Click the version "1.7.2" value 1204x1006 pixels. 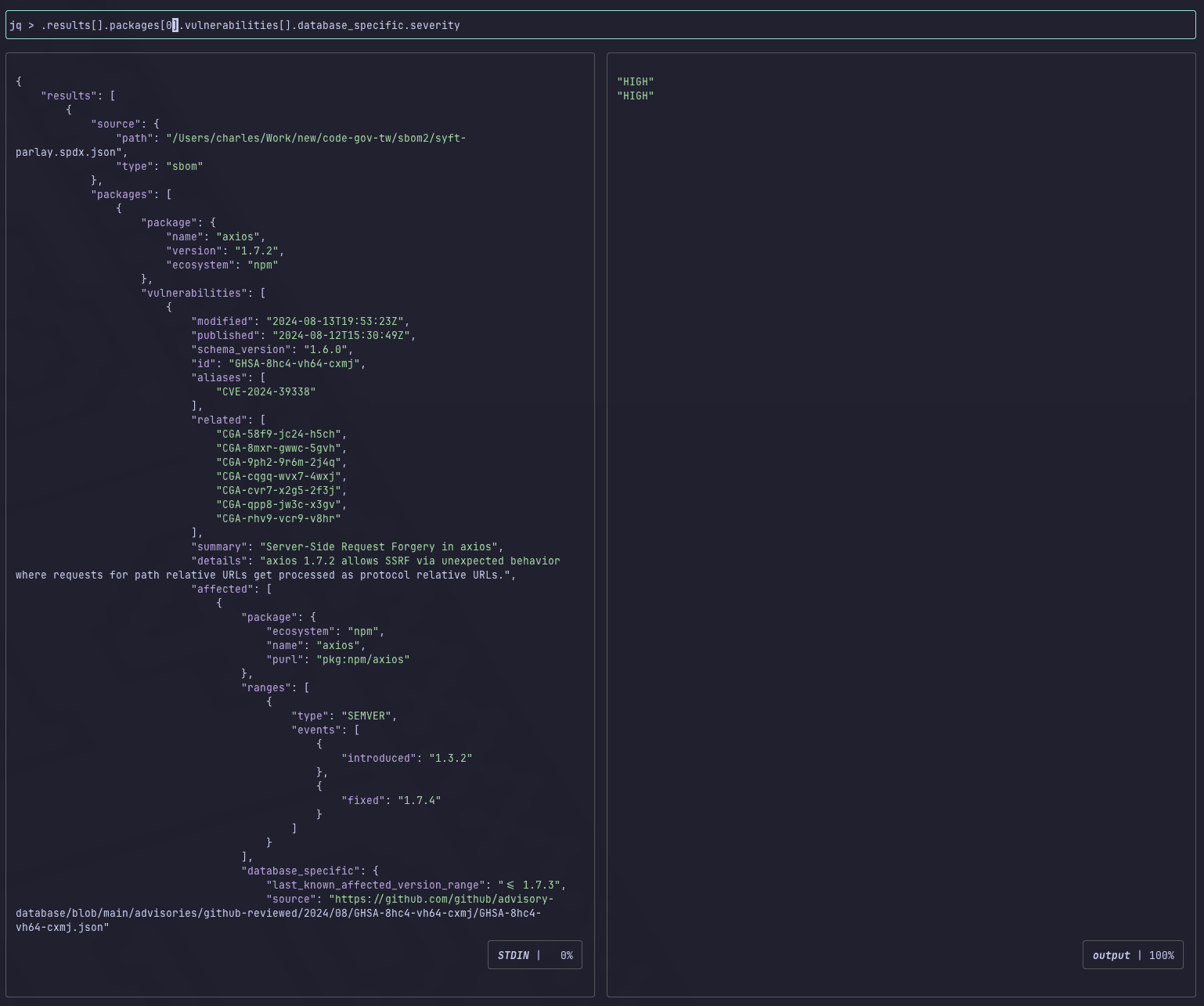click(257, 251)
